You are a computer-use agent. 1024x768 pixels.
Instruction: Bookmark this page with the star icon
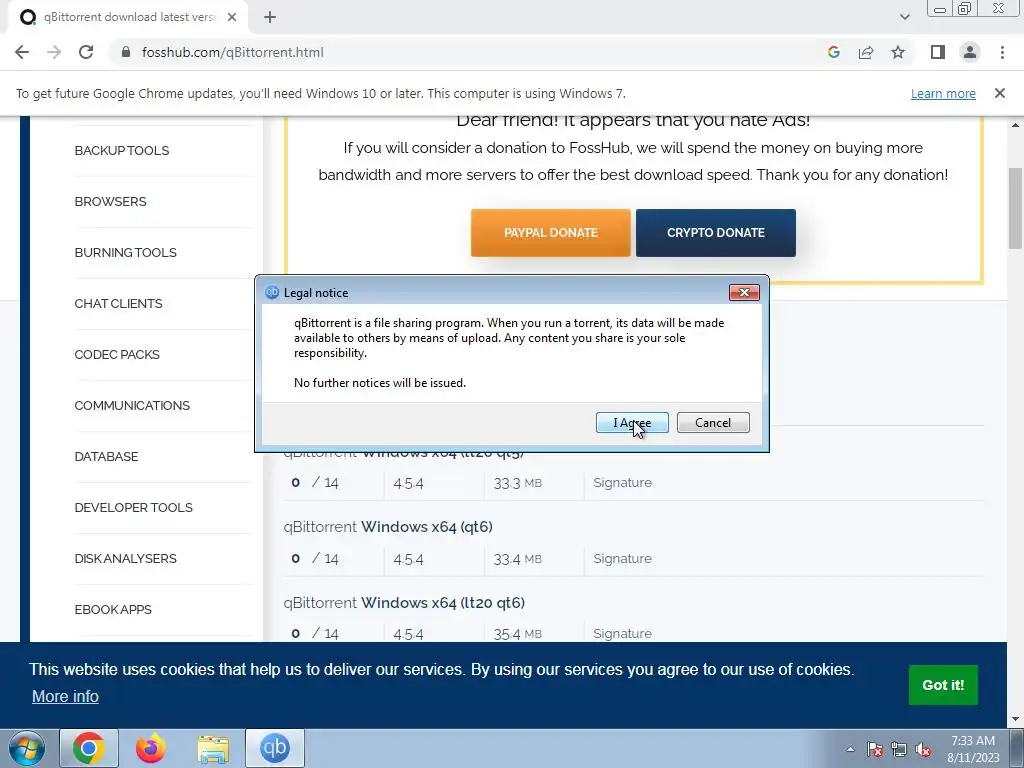click(898, 52)
